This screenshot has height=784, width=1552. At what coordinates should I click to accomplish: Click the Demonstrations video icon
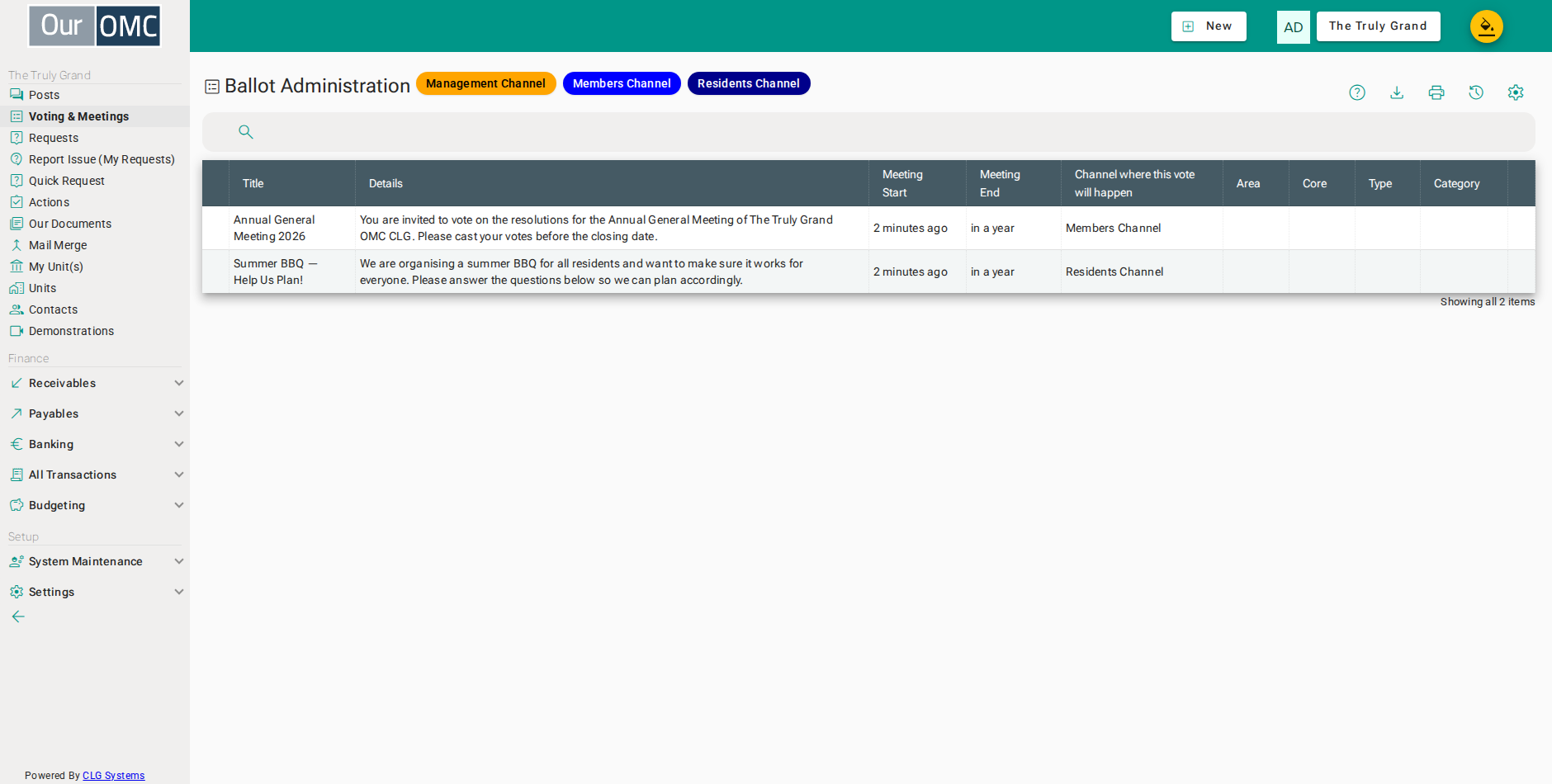[17, 331]
